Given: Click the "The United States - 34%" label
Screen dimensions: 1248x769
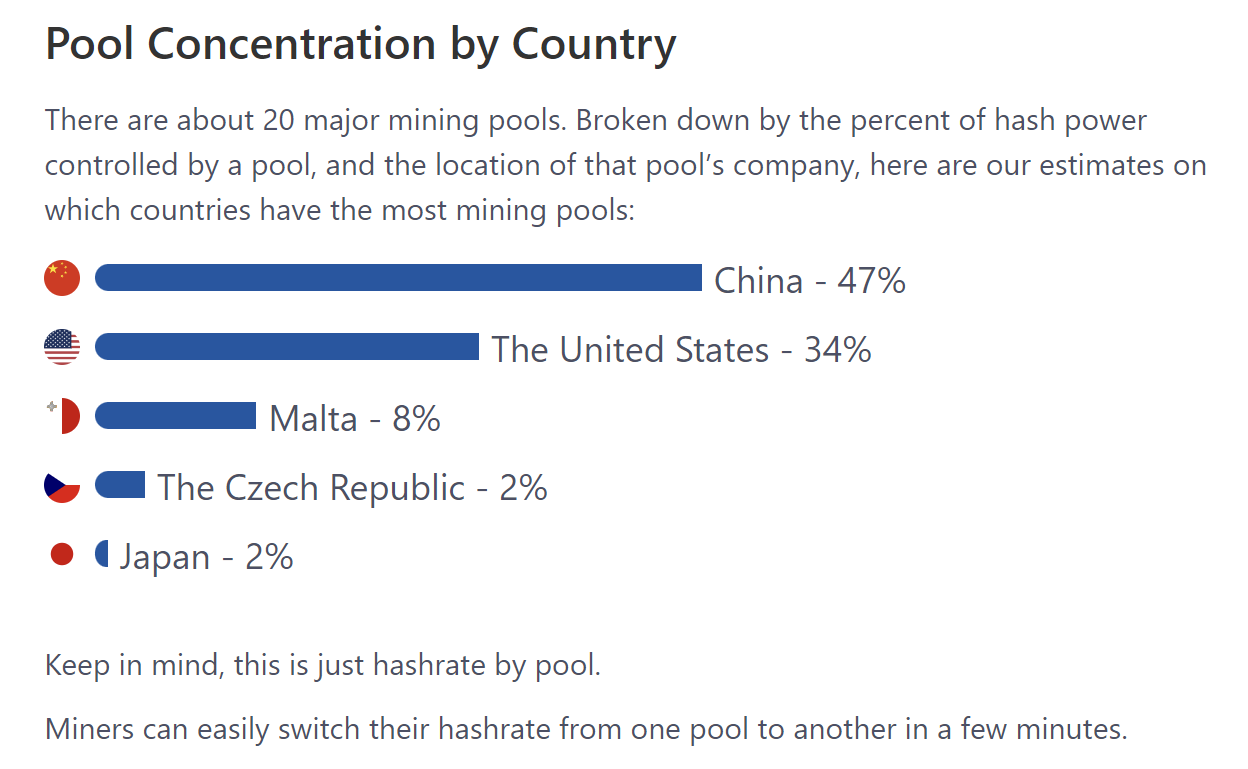Looking at the screenshot, I should coord(681,350).
